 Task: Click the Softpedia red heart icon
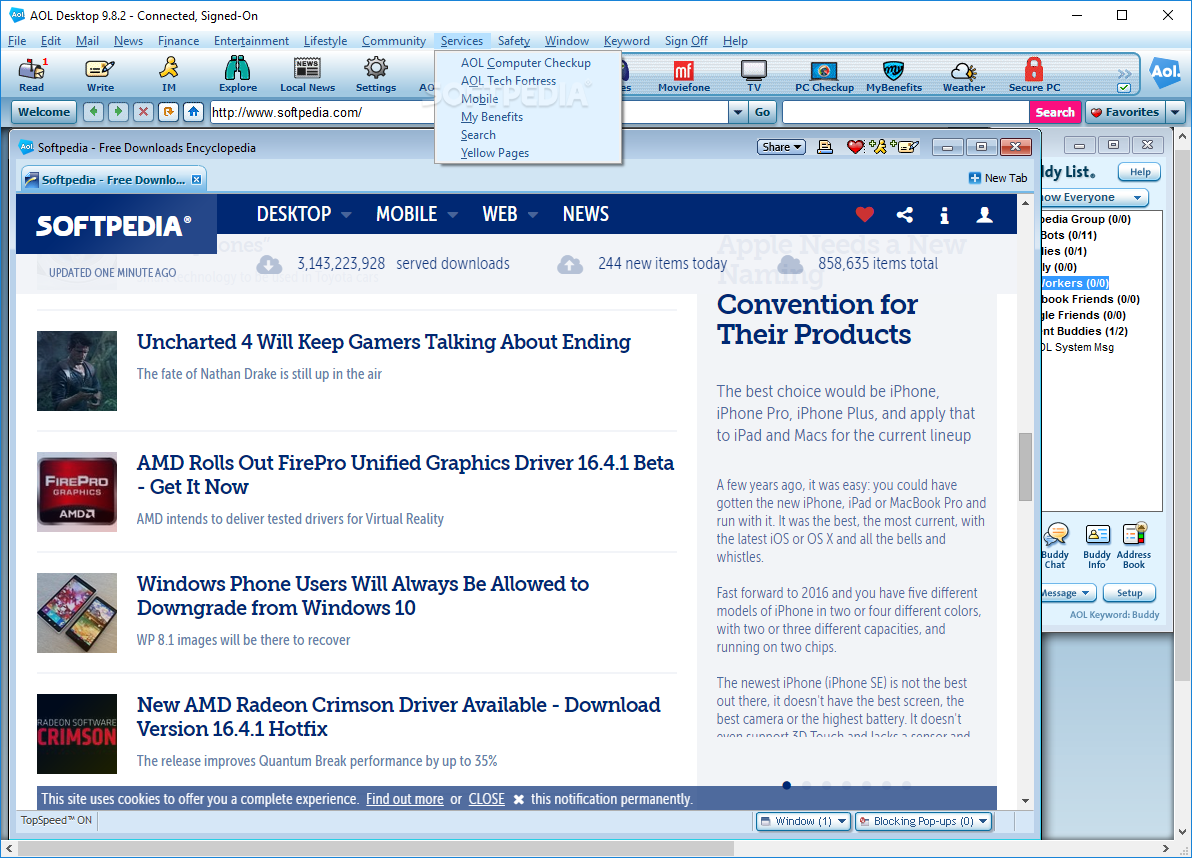tap(864, 215)
